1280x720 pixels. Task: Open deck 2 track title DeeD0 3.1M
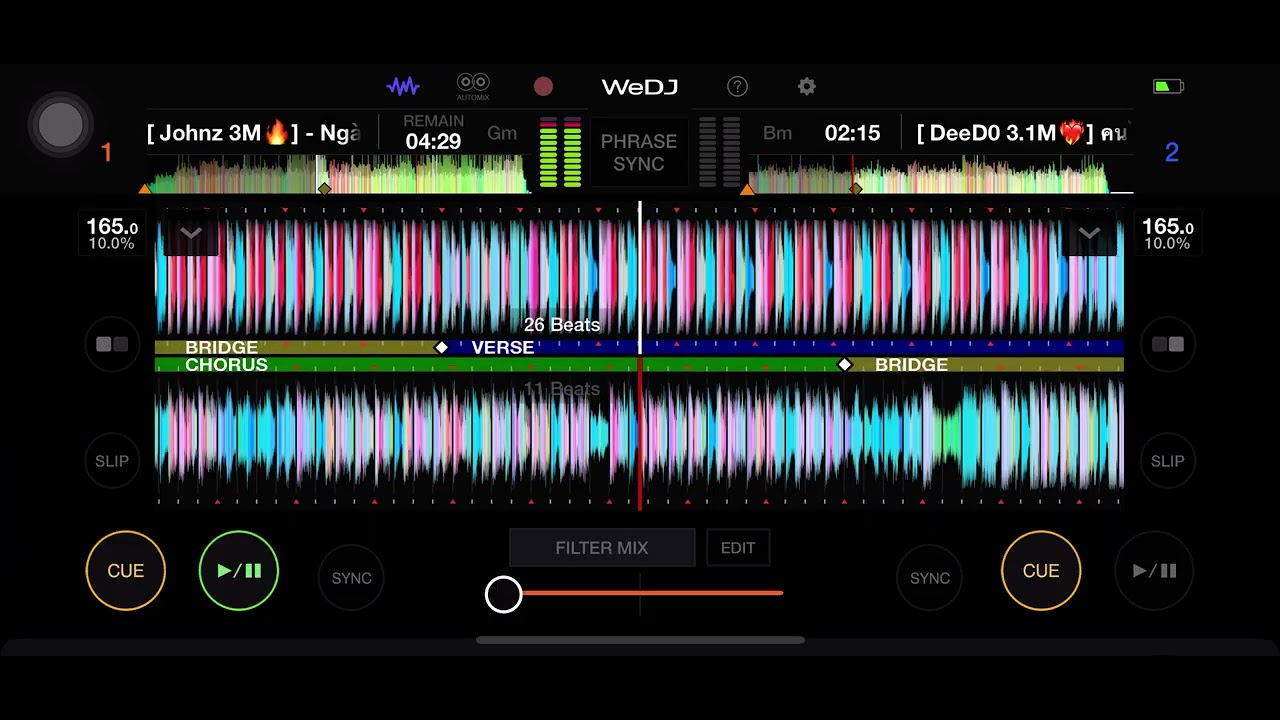tap(1021, 133)
